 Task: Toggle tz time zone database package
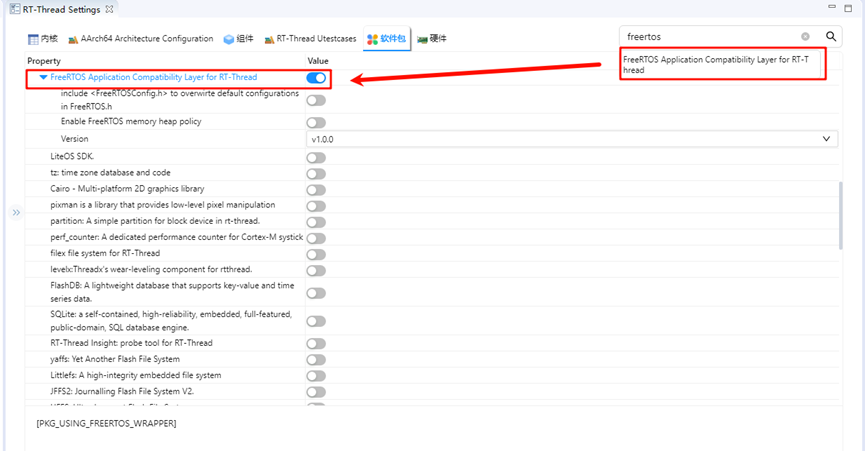pos(316,174)
